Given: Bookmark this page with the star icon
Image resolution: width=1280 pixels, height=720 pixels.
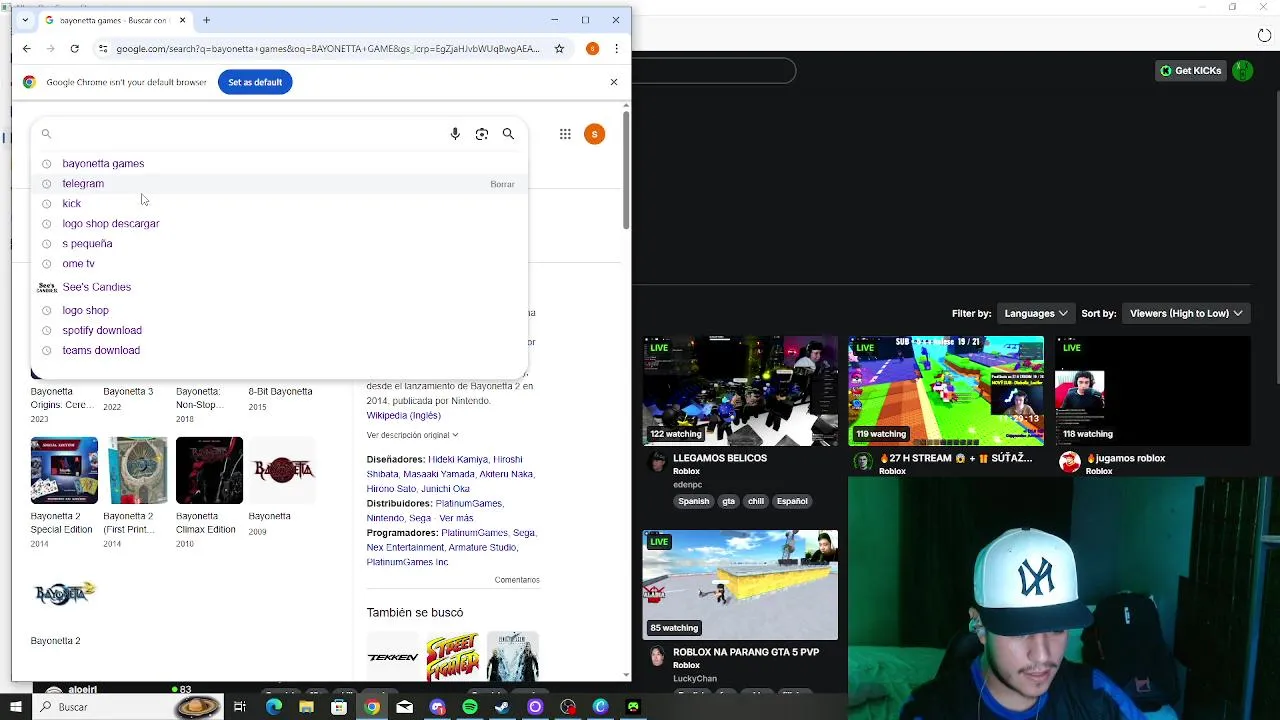Looking at the screenshot, I should 559,48.
